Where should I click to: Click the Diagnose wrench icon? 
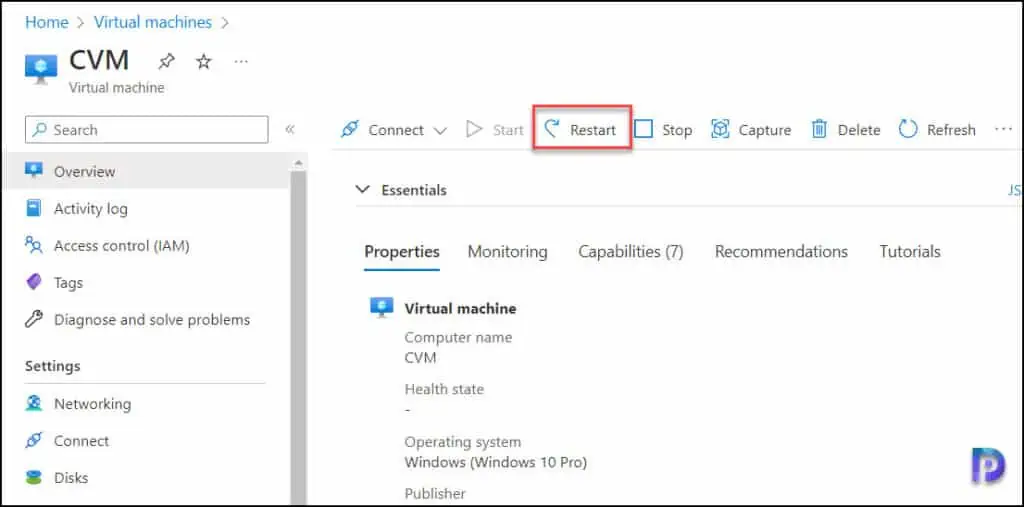33,319
